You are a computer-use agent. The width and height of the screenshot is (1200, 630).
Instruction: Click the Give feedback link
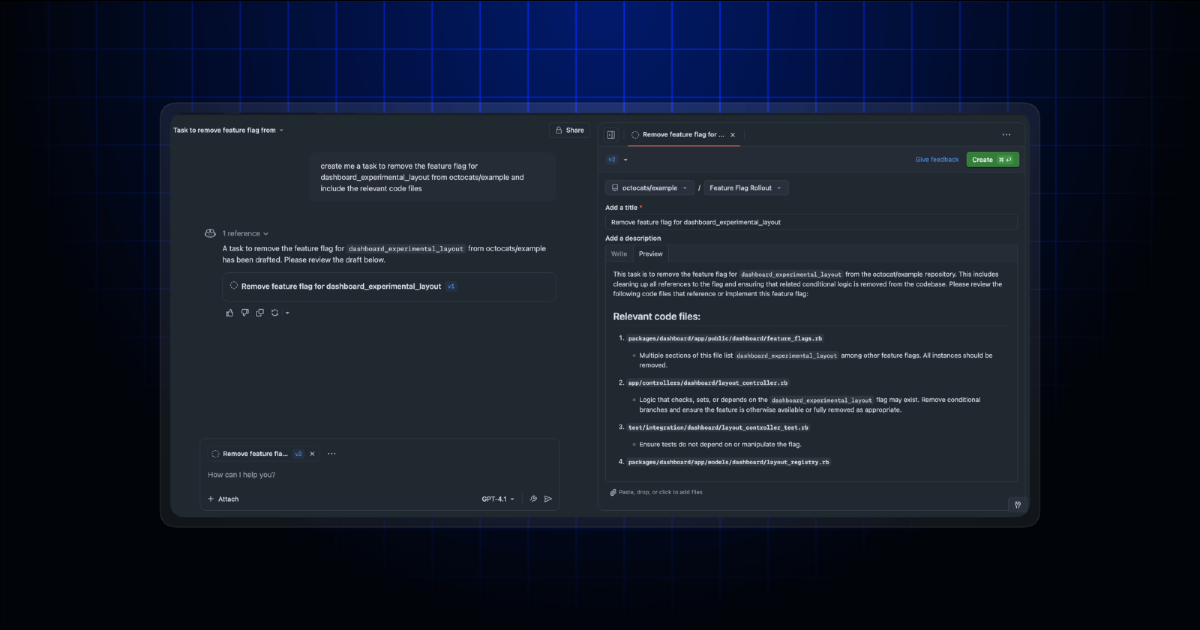936,160
